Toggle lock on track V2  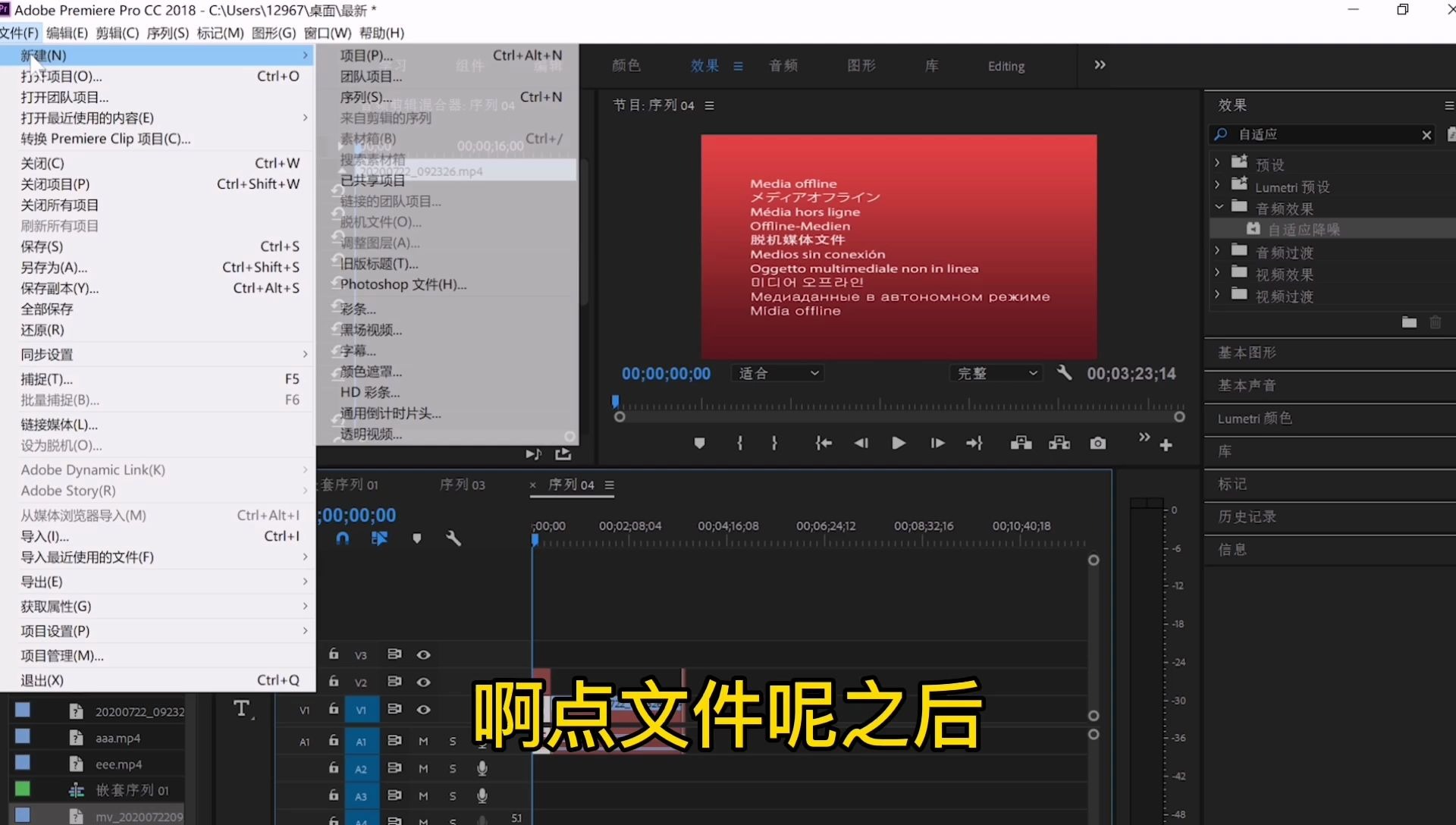pos(334,681)
